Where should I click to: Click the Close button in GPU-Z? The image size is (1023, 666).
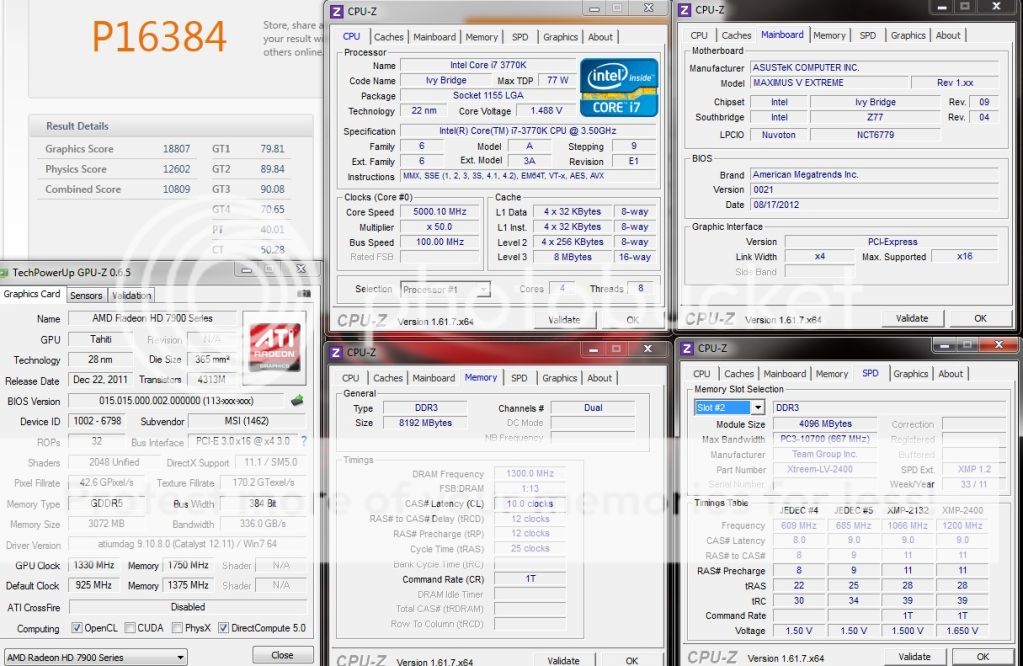click(x=282, y=655)
